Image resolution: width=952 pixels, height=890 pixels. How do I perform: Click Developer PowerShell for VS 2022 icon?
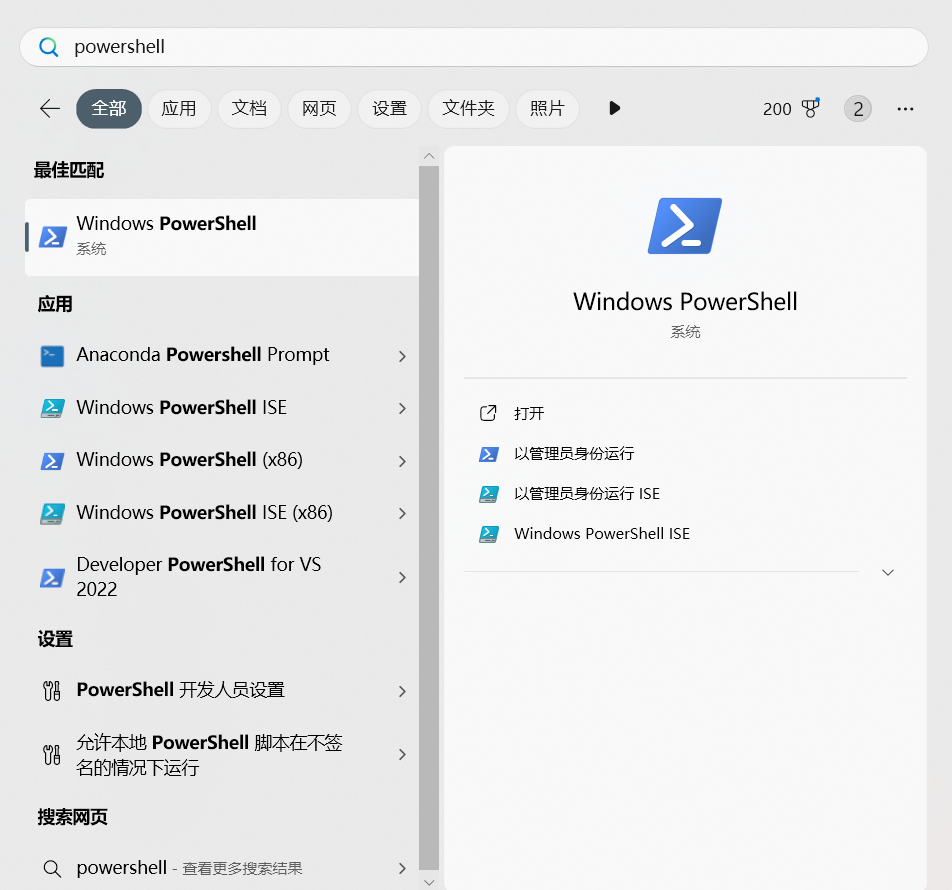point(52,577)
